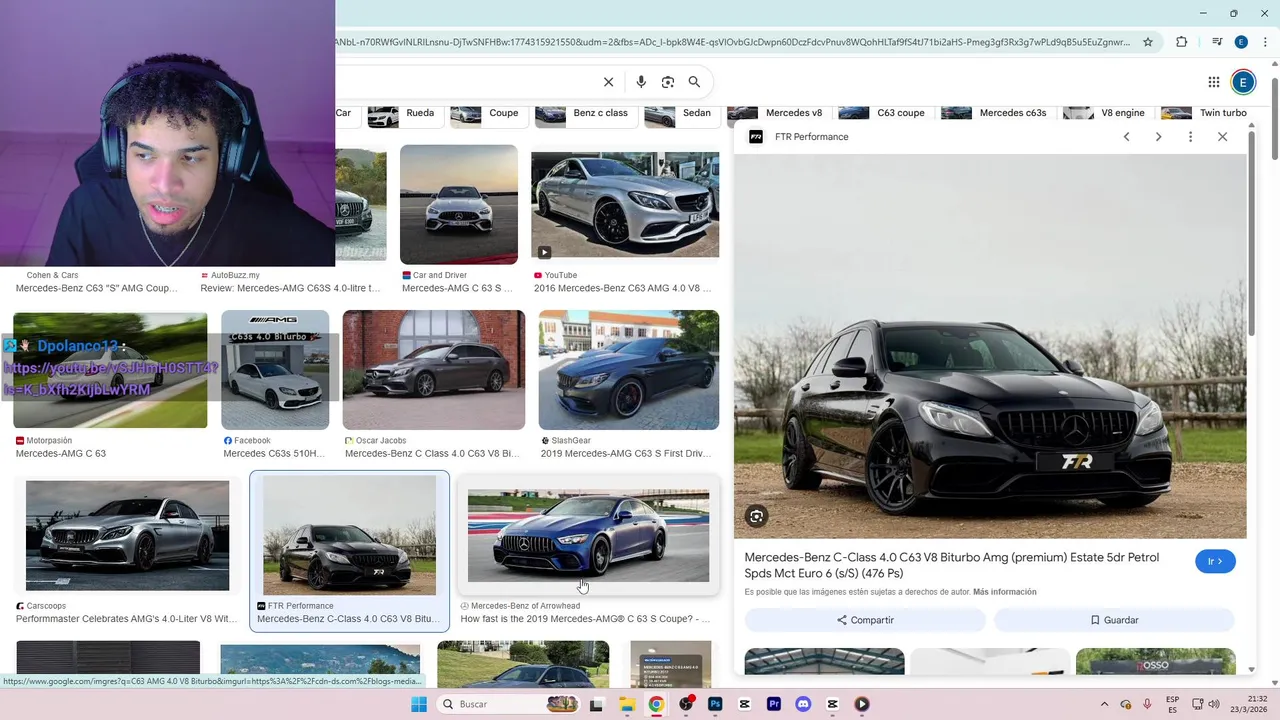Start voice search with microphone icon
Viewport: 1280px width, 720px height.
[x=641, y=82]
